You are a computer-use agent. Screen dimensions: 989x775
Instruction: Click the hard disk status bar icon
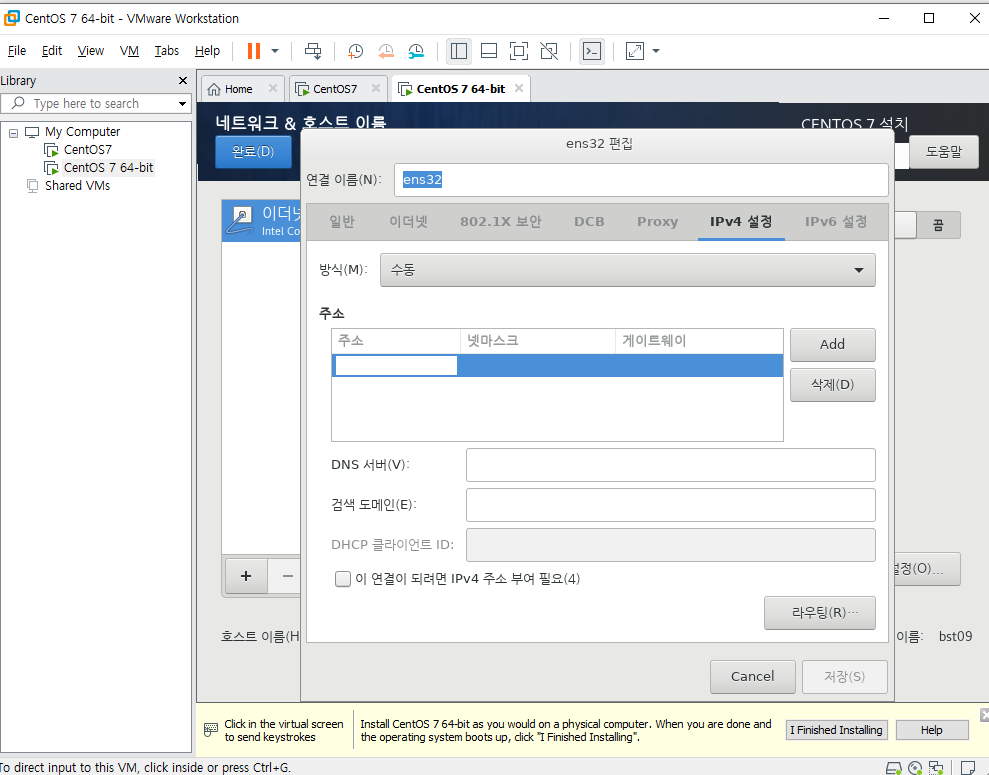click(894, 768)
